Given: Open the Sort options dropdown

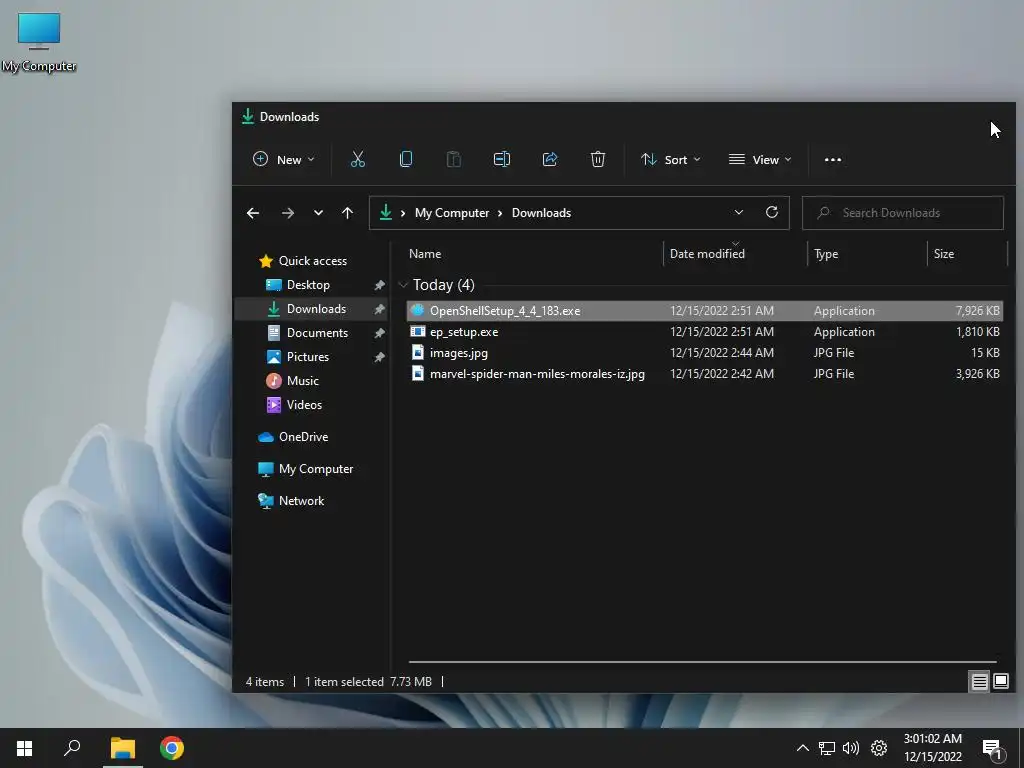Looking at the screenshot, I should pos(671,159).
